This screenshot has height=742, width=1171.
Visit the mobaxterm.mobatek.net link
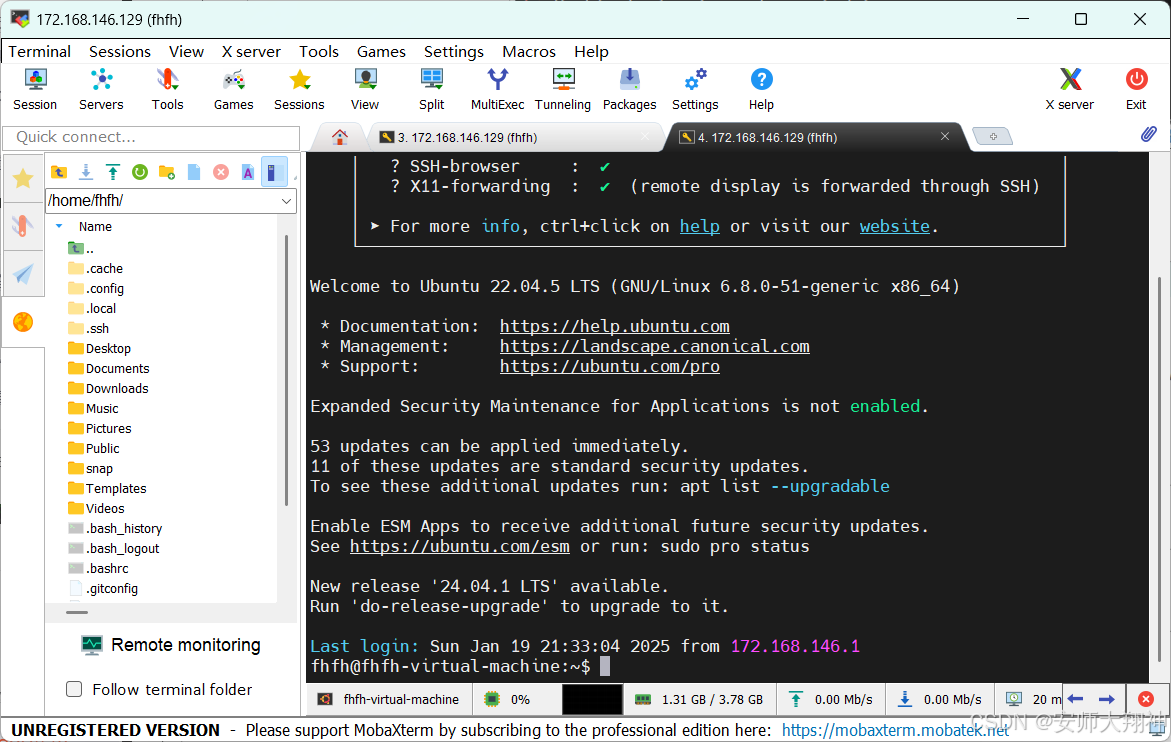895,729
